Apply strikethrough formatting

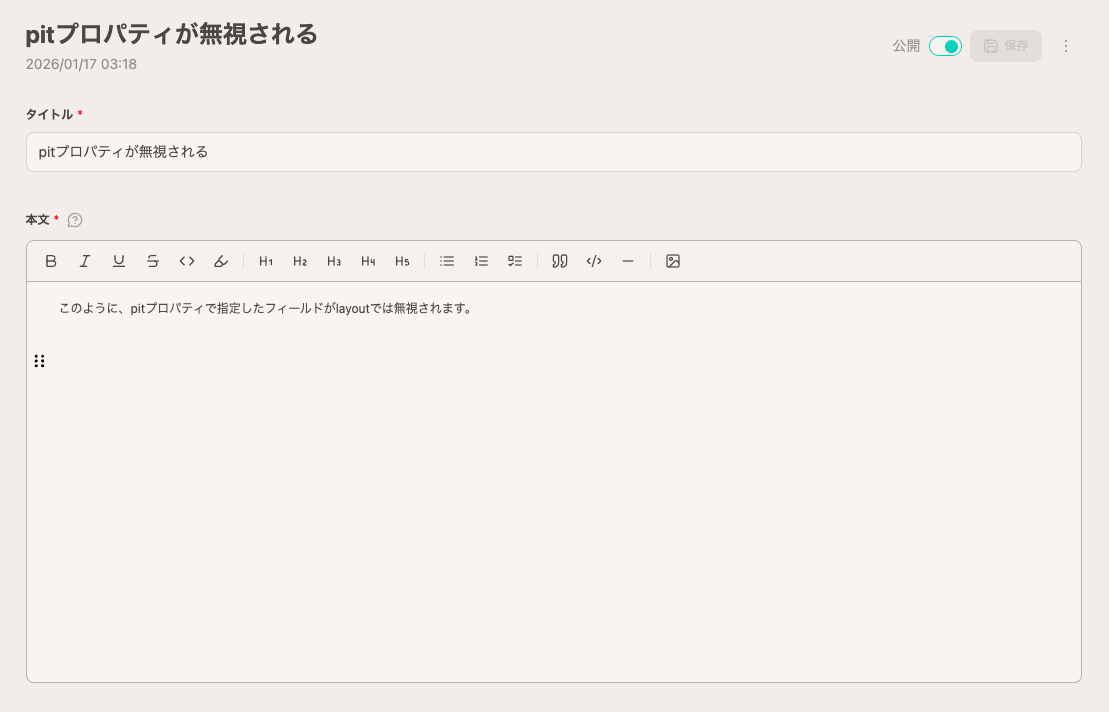point(153,261)
